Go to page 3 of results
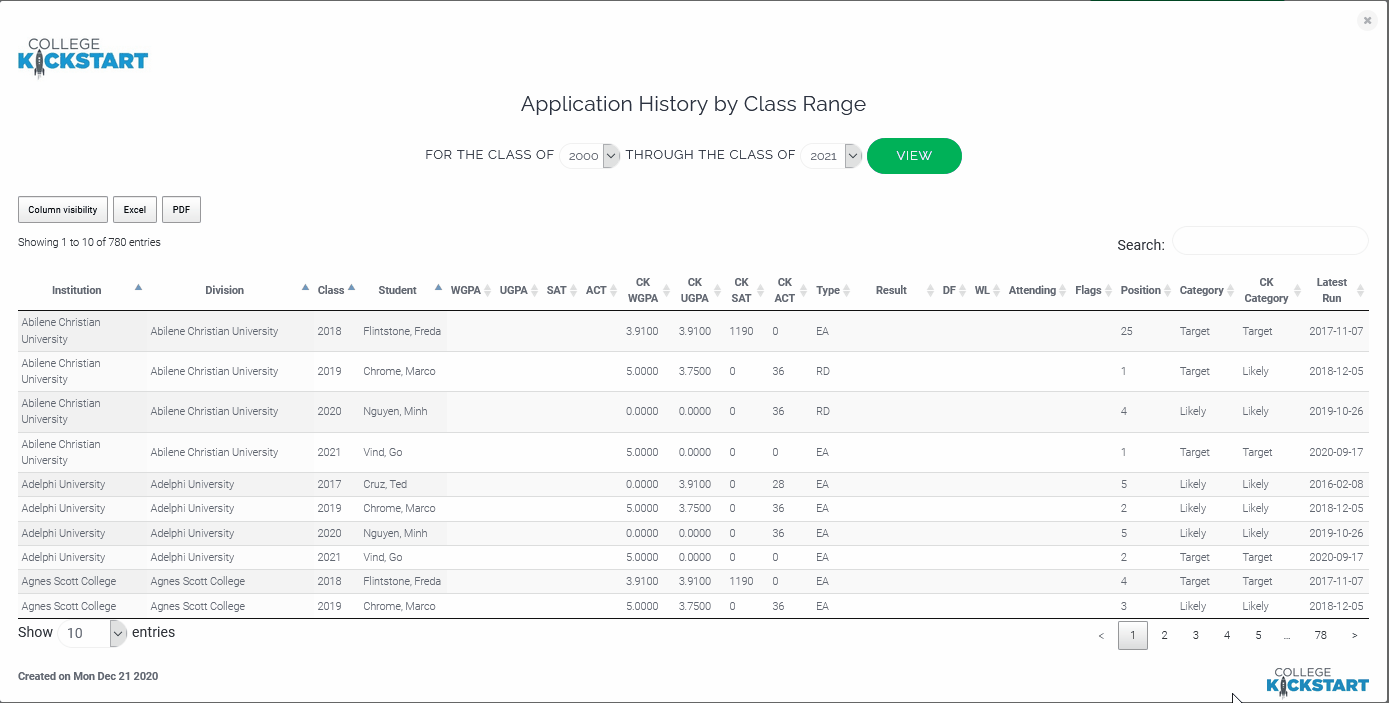 pos(1195,635)
